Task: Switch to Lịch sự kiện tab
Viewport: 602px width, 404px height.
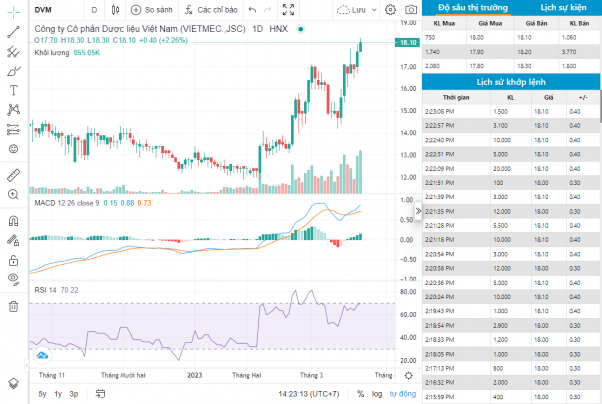Action: 563,7
